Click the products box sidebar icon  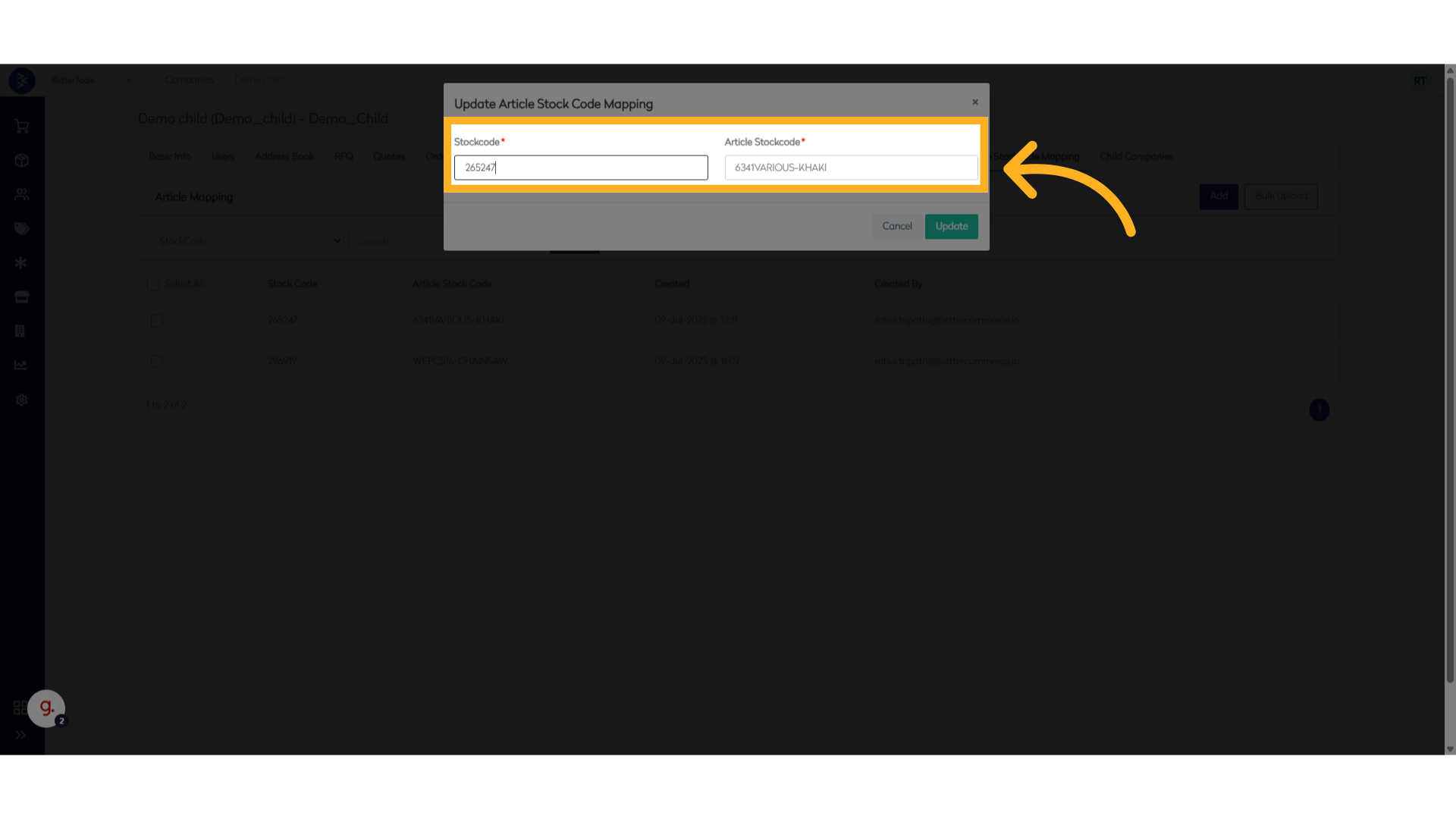click(x=21, y=161)
